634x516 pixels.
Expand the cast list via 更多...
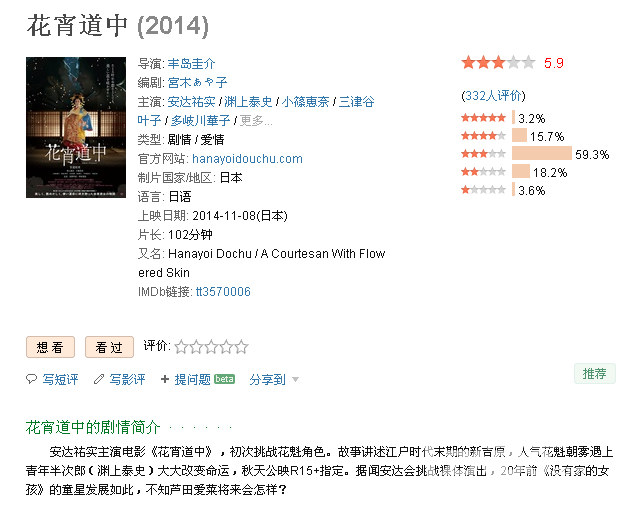click(x=256, y=121)
